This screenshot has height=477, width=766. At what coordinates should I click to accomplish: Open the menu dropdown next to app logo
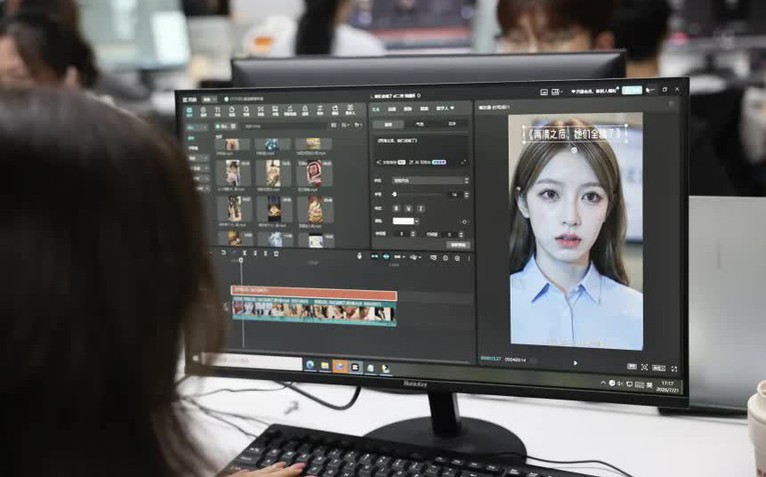coord(209,100)
